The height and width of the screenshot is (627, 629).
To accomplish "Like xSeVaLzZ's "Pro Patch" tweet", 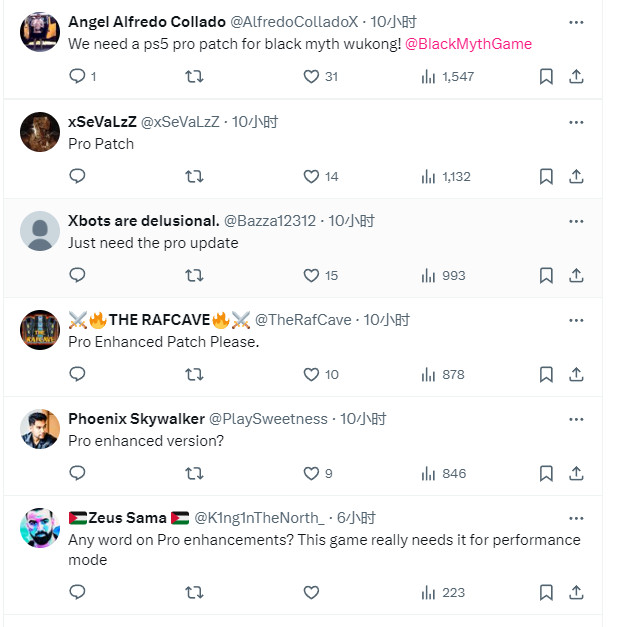I will tap(311, 176).
